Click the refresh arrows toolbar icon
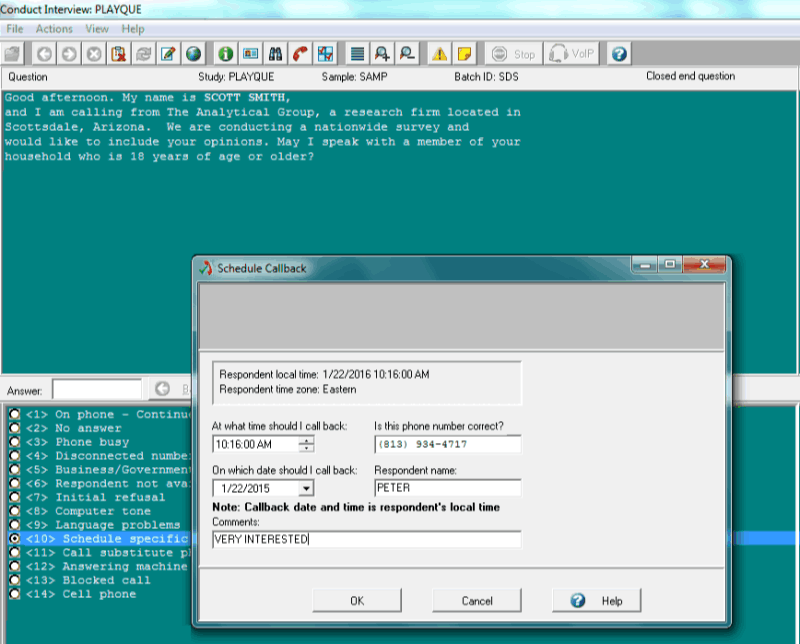This screenshot has height=644, width=800. 143,54
